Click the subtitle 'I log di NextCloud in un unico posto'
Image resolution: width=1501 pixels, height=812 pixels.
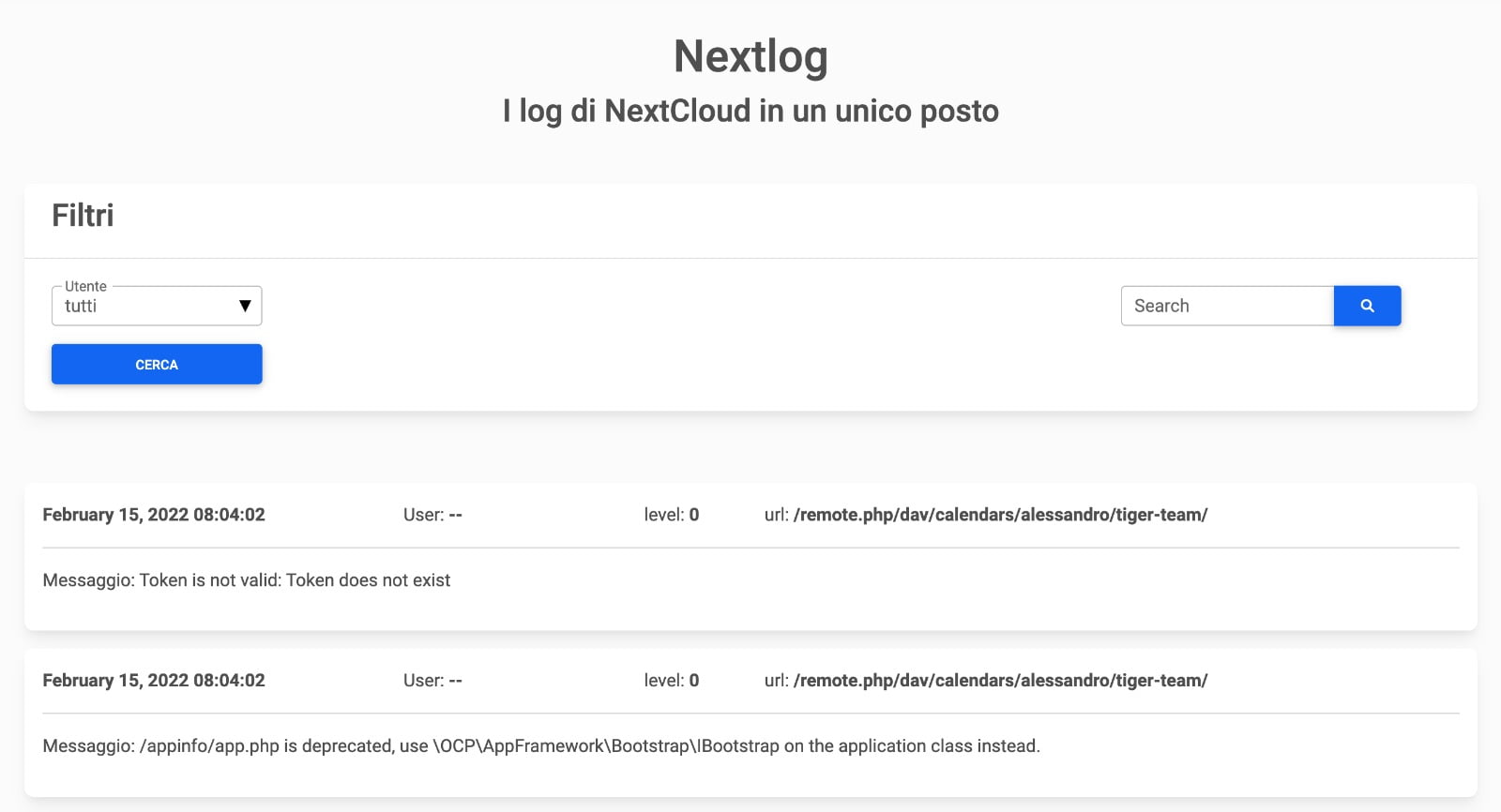point(750,111)
